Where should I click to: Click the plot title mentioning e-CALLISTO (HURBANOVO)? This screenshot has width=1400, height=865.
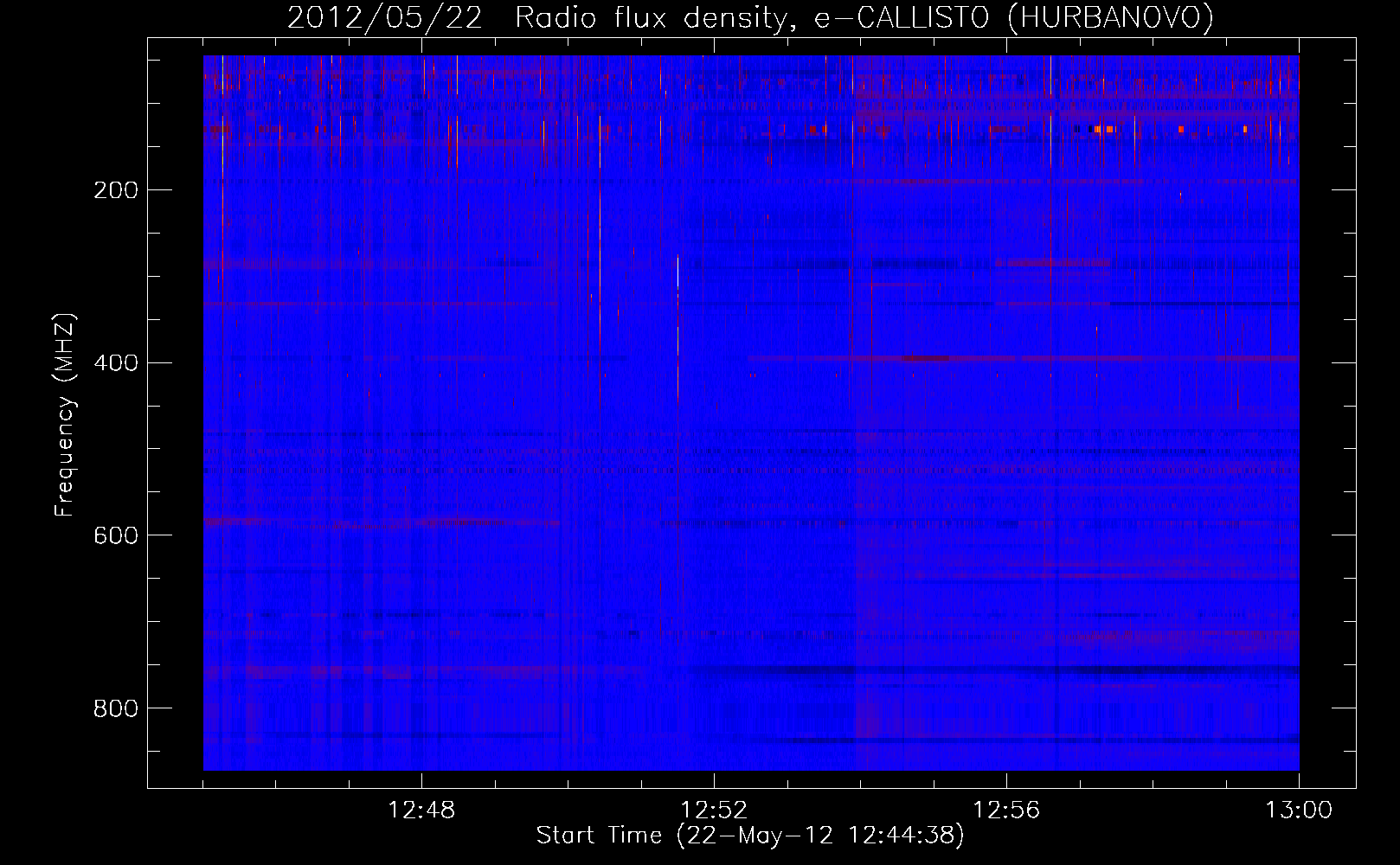[750, 17]
